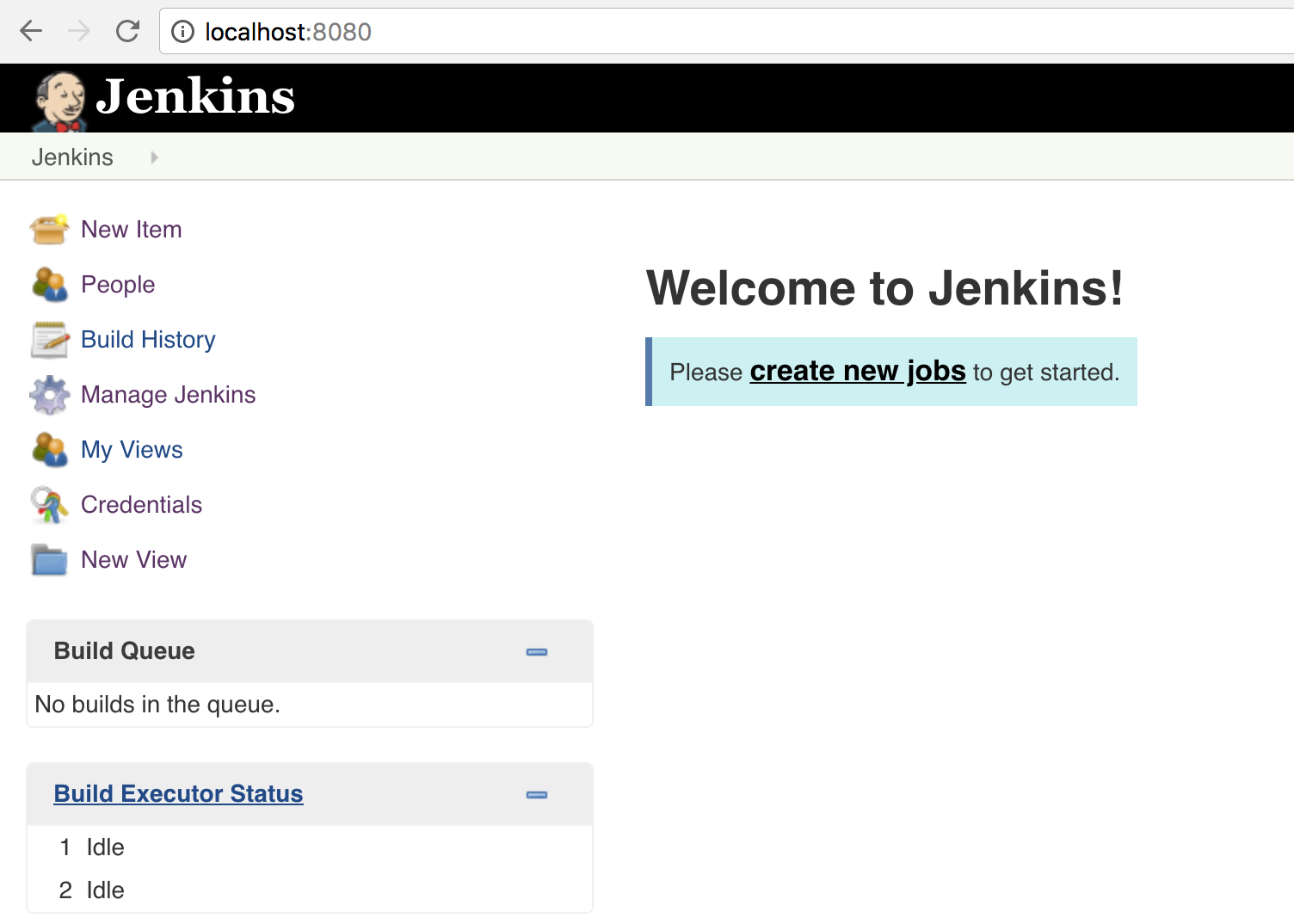1294x924 pixels.
Task: Go forward using the browser forward arrow
Action: (79, 32)
